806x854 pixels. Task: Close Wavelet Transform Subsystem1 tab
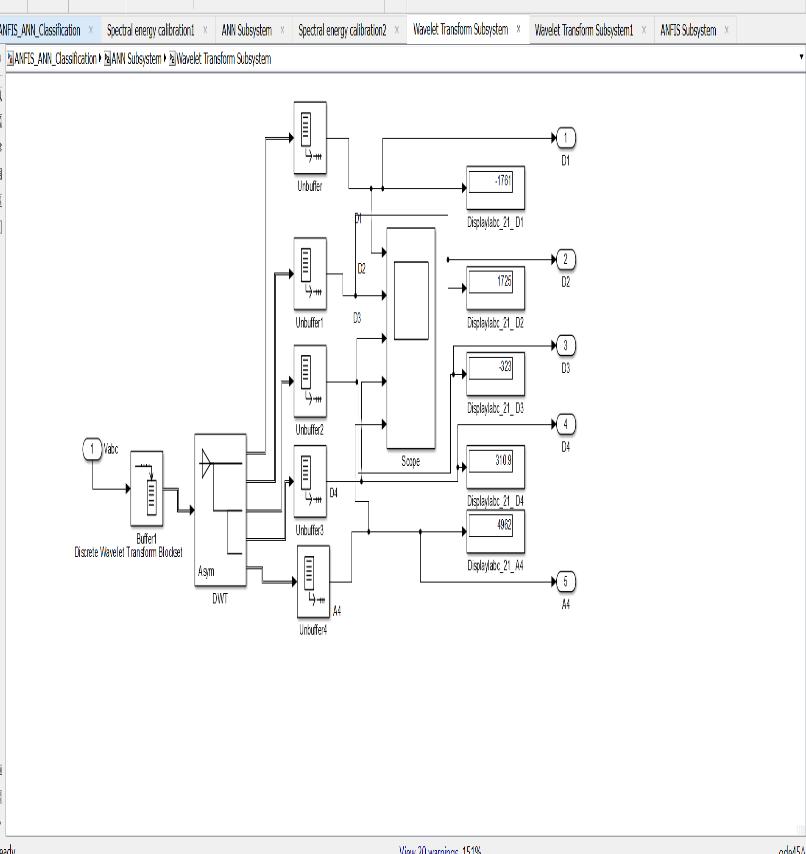pos(644,30)
